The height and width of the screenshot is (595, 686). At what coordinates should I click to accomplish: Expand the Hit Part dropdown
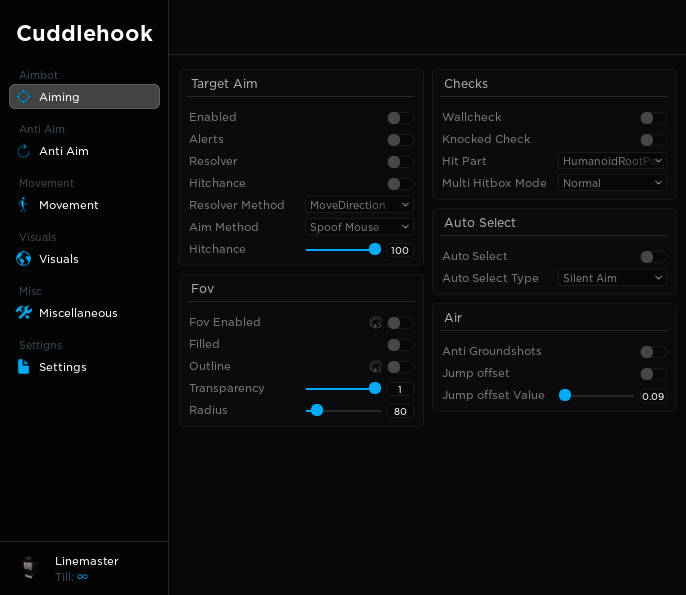click(612, 161)
